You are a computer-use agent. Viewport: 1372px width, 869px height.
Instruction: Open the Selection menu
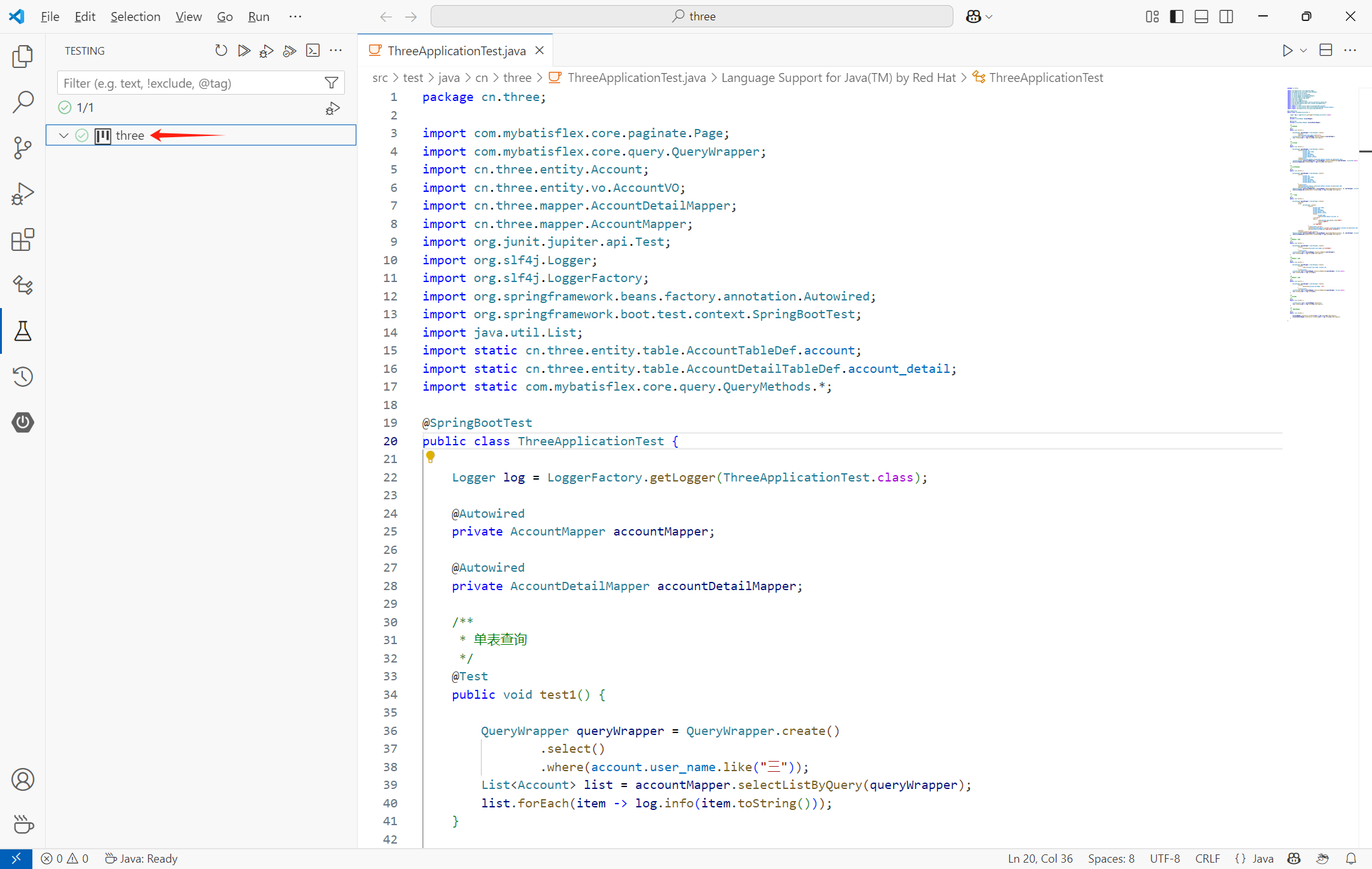coord(135,17)
